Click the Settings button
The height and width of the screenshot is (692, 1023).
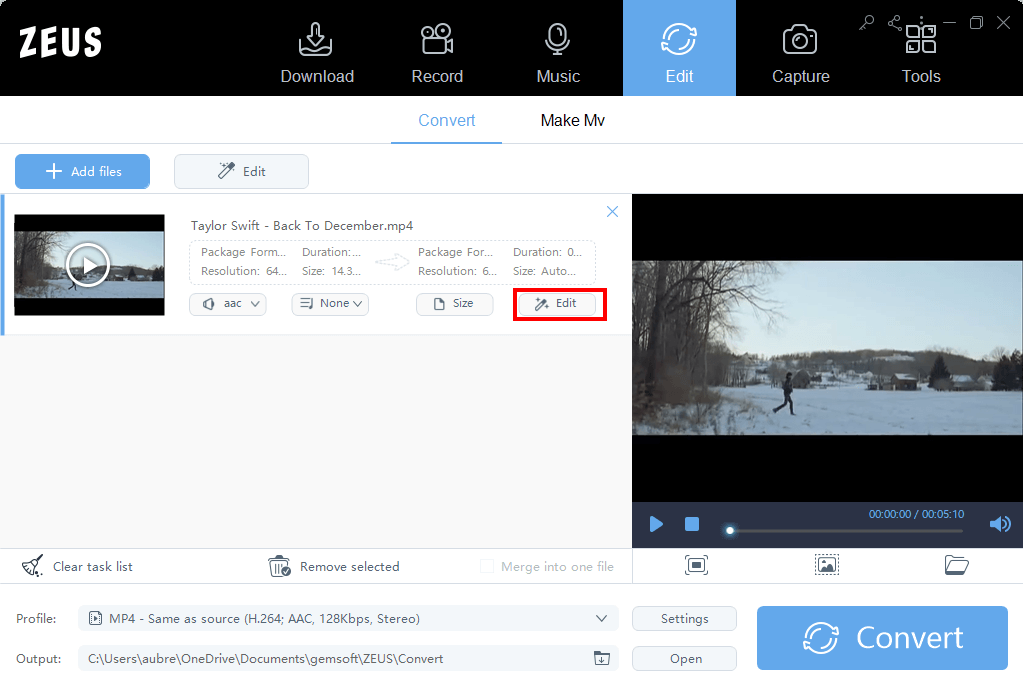pos(684,618)
